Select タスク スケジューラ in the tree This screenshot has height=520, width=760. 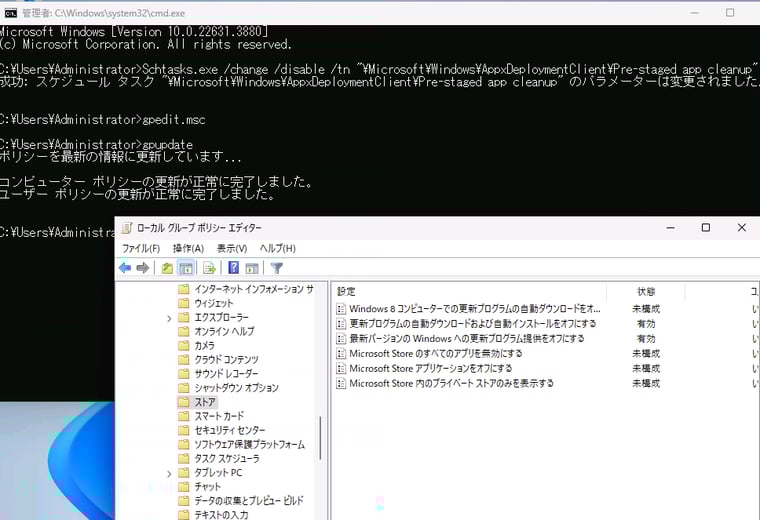click(227, 458)
